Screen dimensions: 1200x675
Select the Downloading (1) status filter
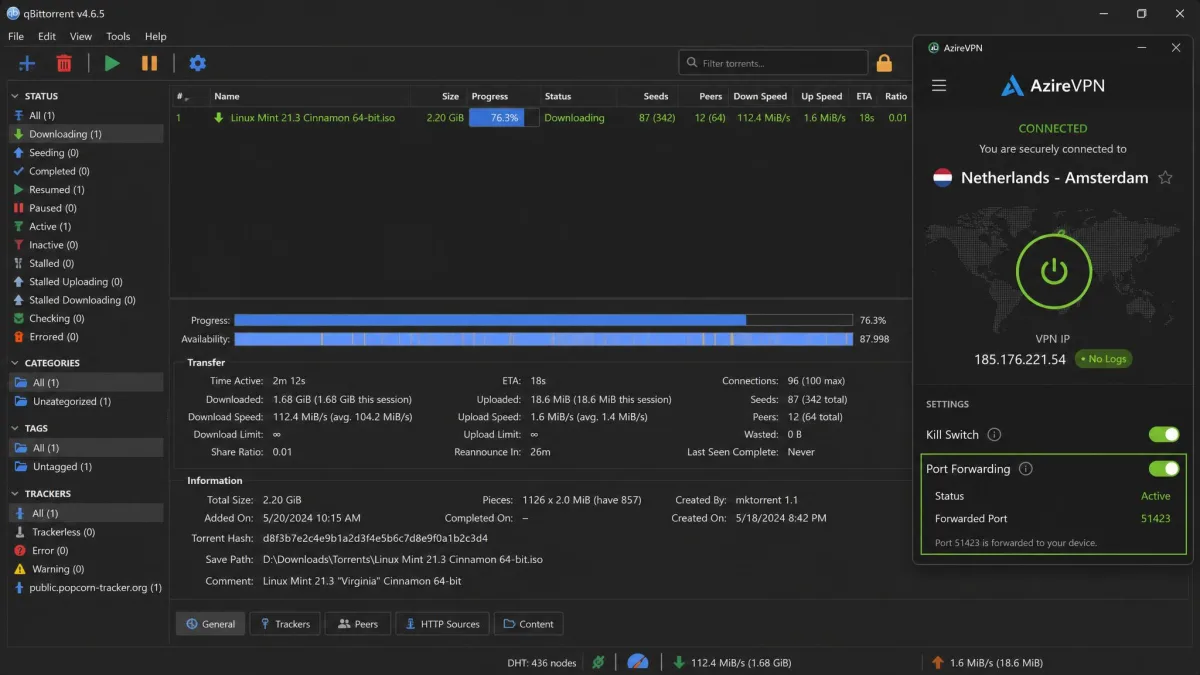pyautogui.click(x=86, y=134)
